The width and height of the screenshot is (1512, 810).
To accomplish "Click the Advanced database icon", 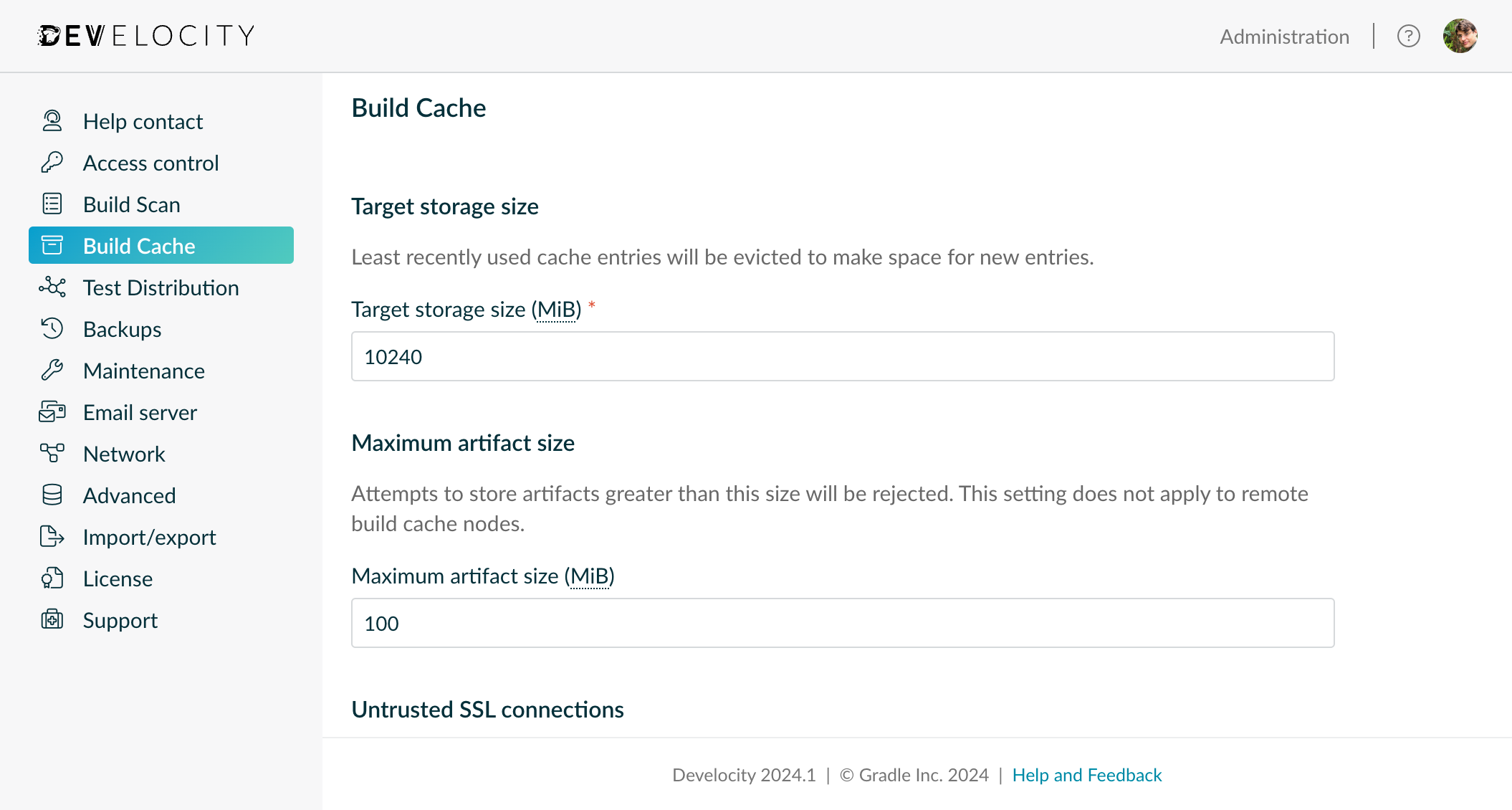I will point(52,495).
